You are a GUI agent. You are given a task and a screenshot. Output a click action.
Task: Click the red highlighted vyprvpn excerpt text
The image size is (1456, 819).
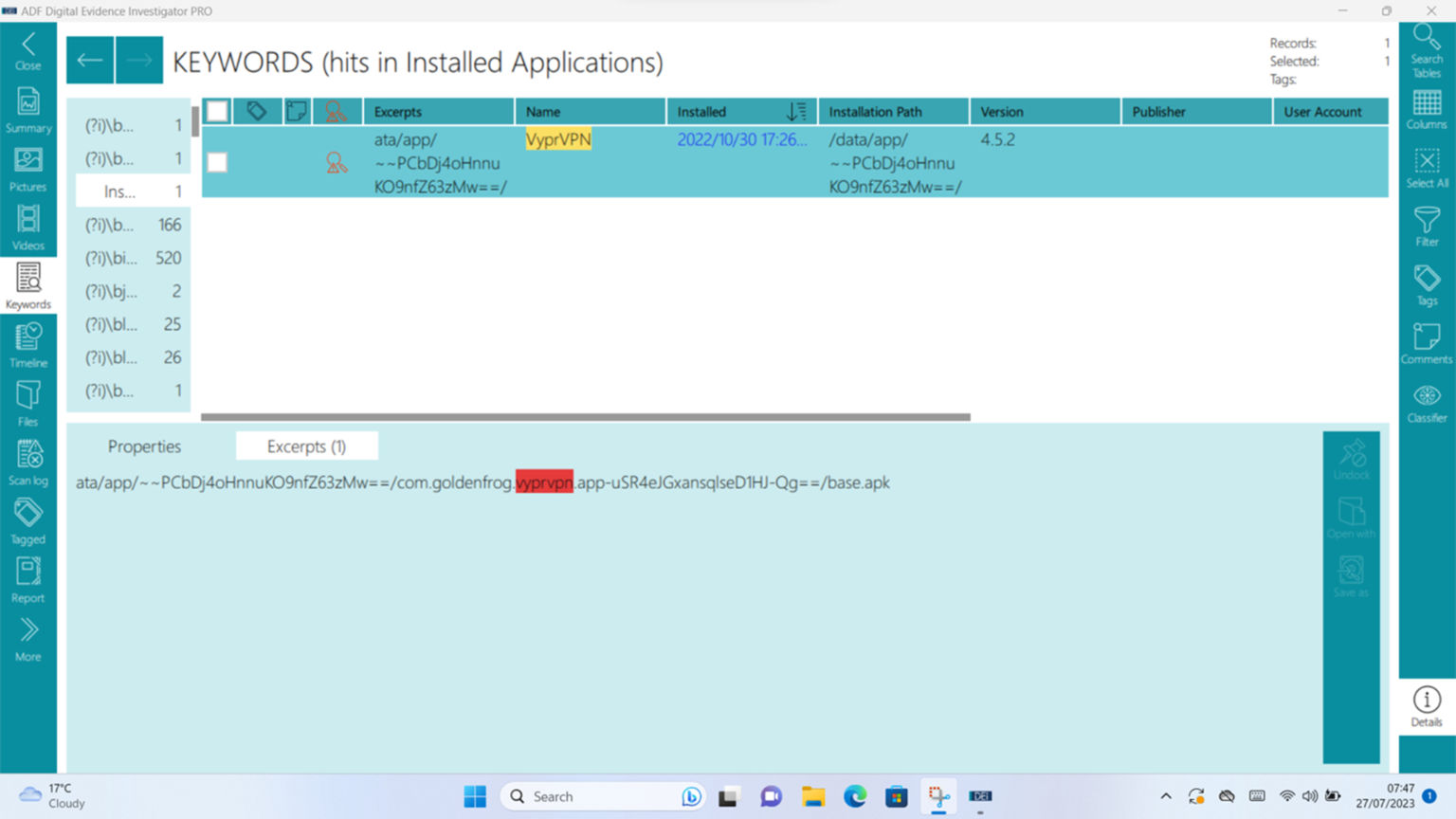(x=544, y=482)
